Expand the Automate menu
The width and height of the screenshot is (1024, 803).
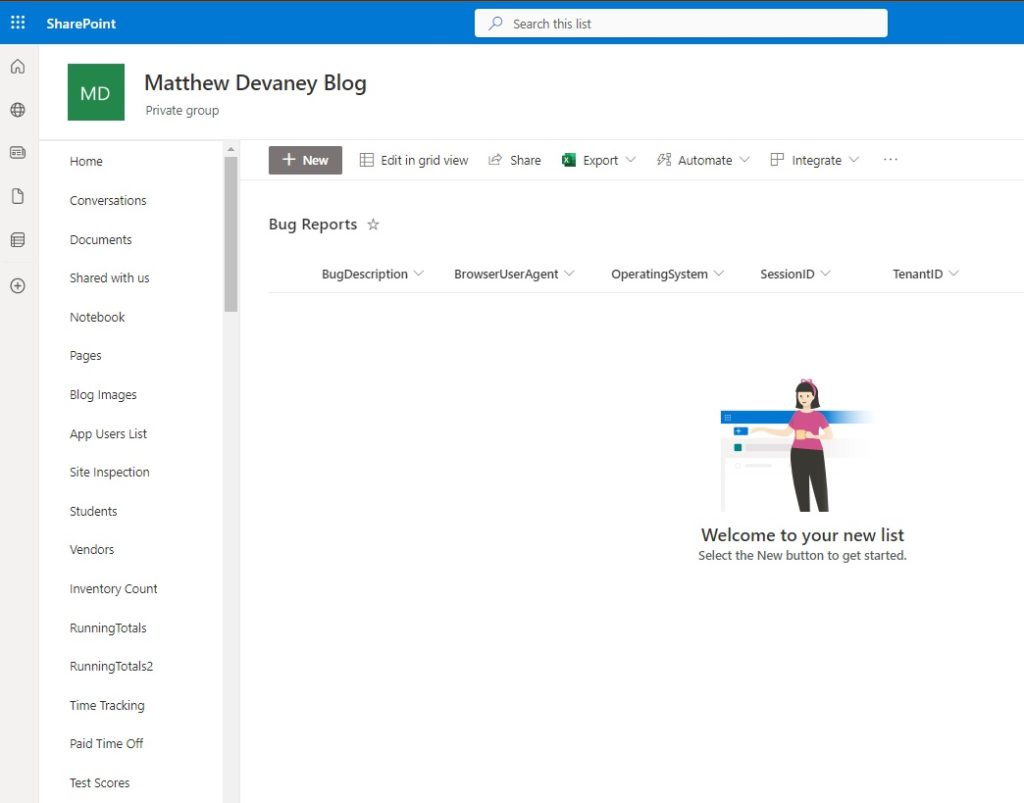coord(744,160)
